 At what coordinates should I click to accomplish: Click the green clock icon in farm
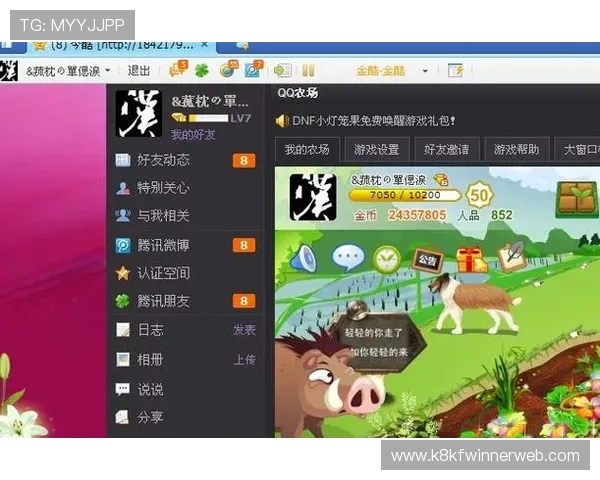click(x=387, y=260)
